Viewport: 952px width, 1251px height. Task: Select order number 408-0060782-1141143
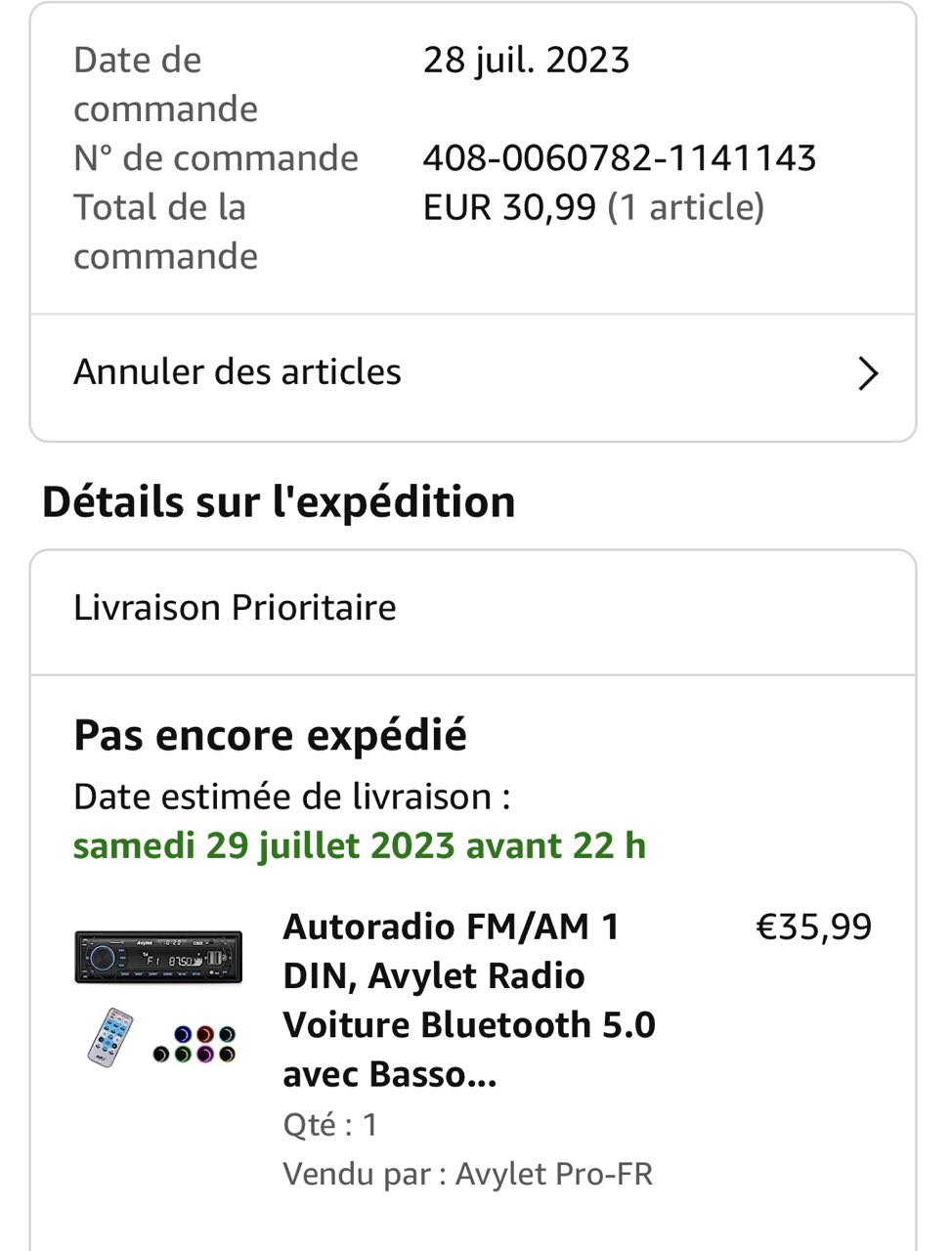pos(619,158)
